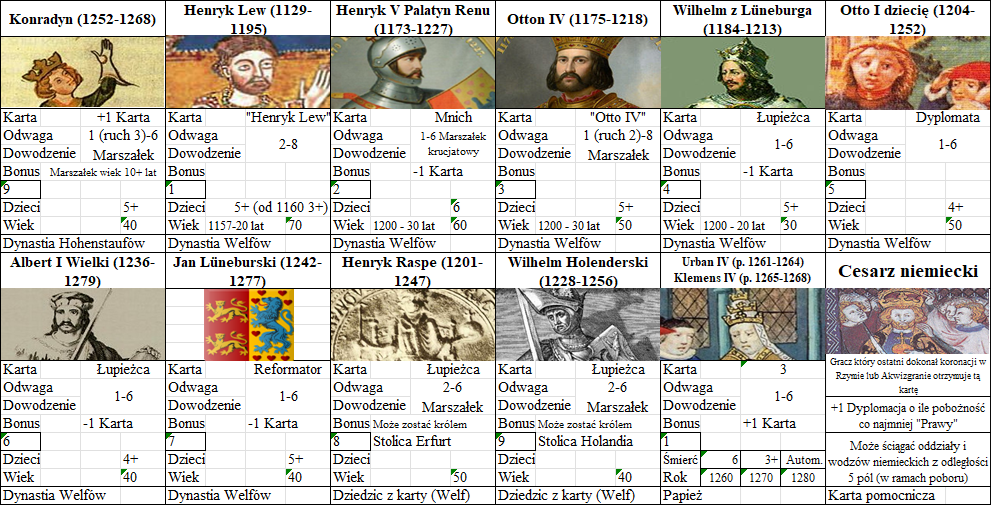991x526 pixels.
Task: Select the "Autom." Śmierć cell
Action: [803, 460]
